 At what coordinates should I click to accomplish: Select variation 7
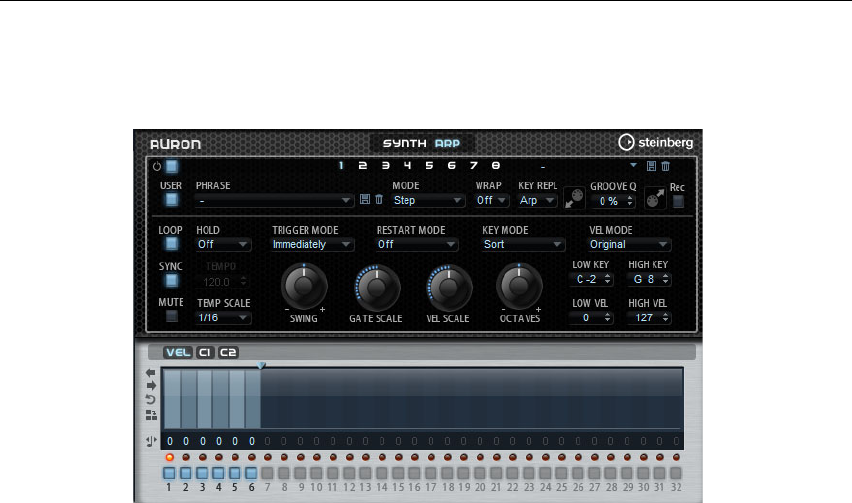point(474,166)
